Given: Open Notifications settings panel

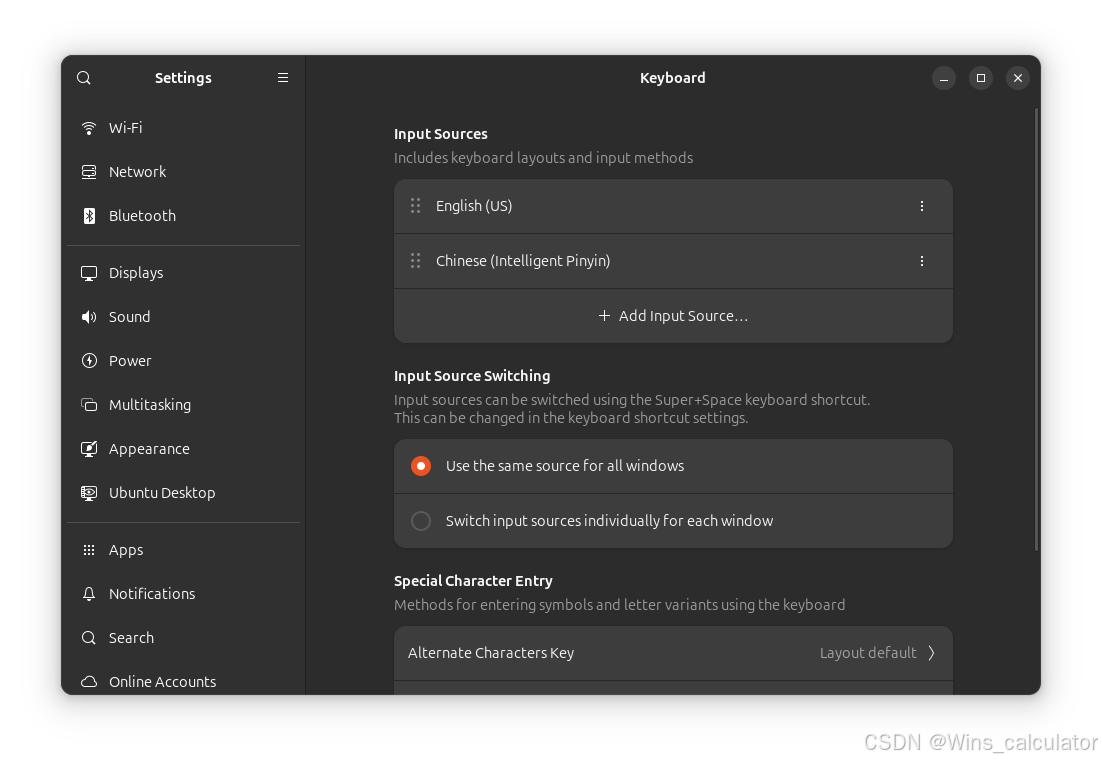Looking at the screenshot, I should (183, 594).
